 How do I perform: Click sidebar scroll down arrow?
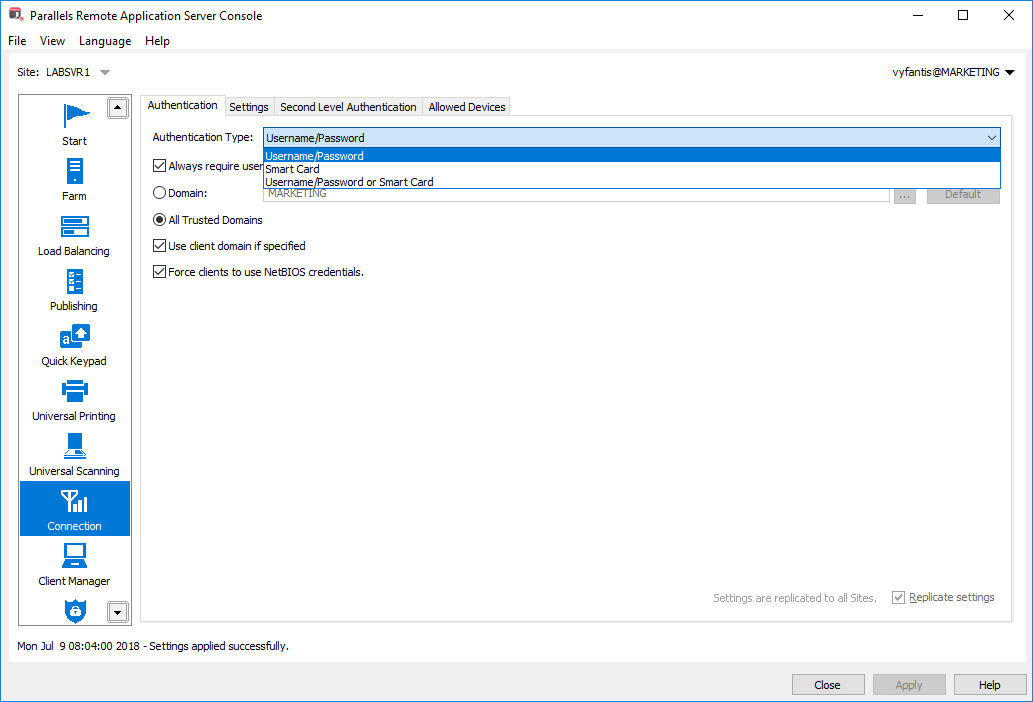pyautogui.click(x=117, y=612)
